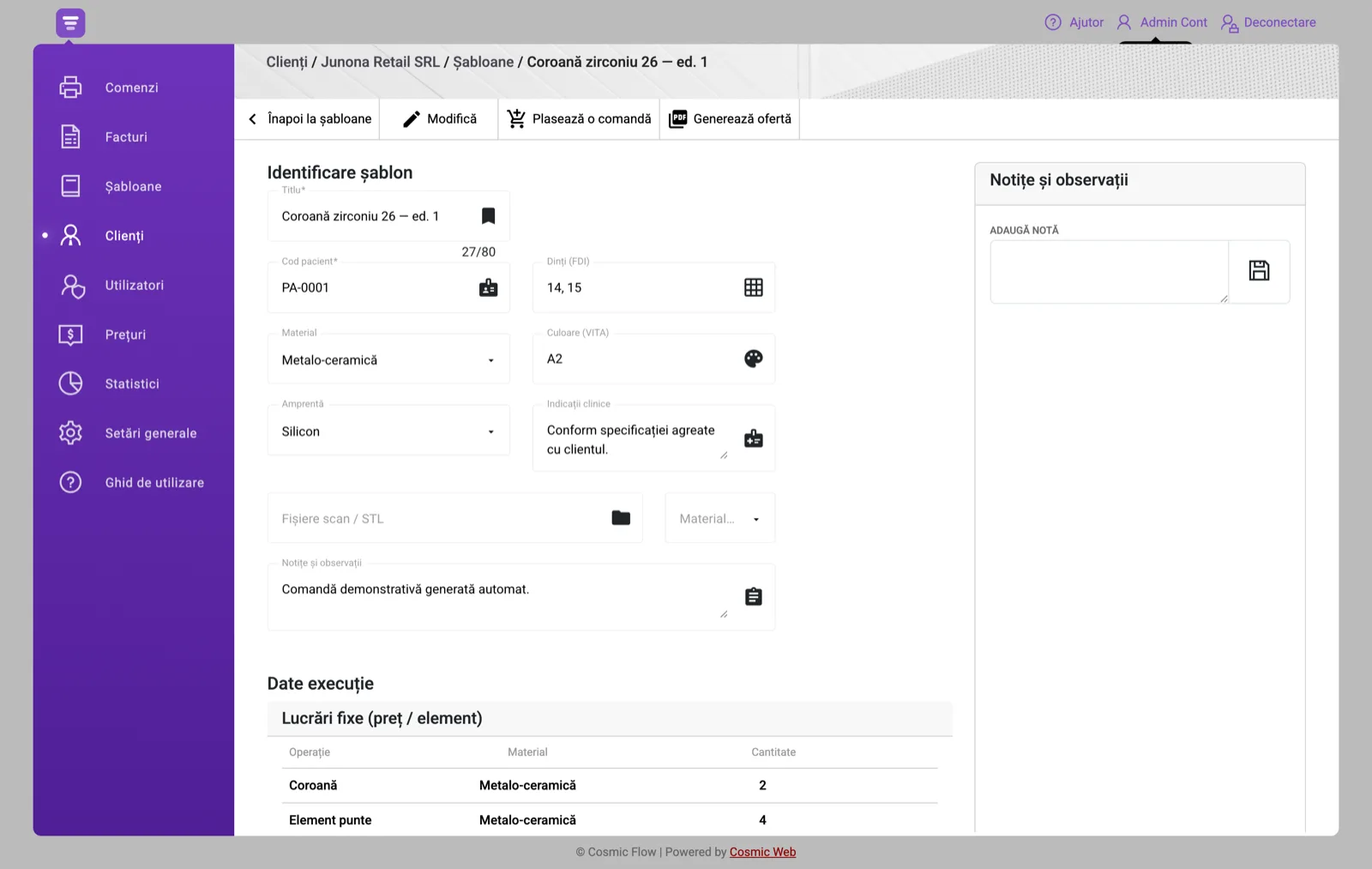Save the note with floppy disk icon
Viewport: 1372px width, 869px height.
pyautogui.click(x=1259, y=271)
